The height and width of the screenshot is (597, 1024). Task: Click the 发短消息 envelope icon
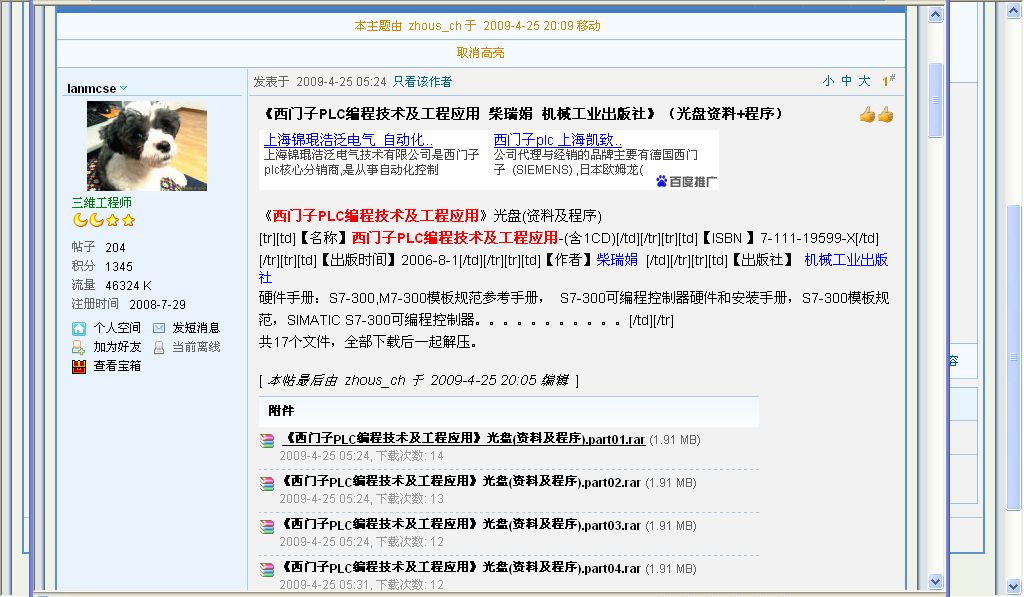click(x=159, y=328)
